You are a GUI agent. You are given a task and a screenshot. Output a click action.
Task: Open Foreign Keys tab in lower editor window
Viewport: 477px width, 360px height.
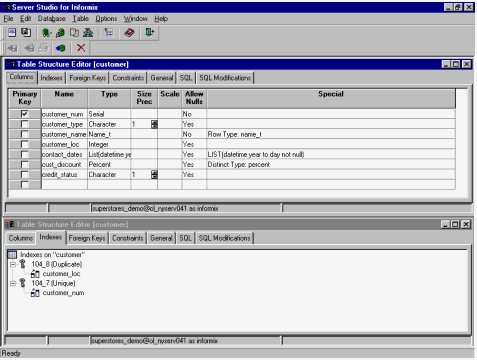(x=87, y=238)
